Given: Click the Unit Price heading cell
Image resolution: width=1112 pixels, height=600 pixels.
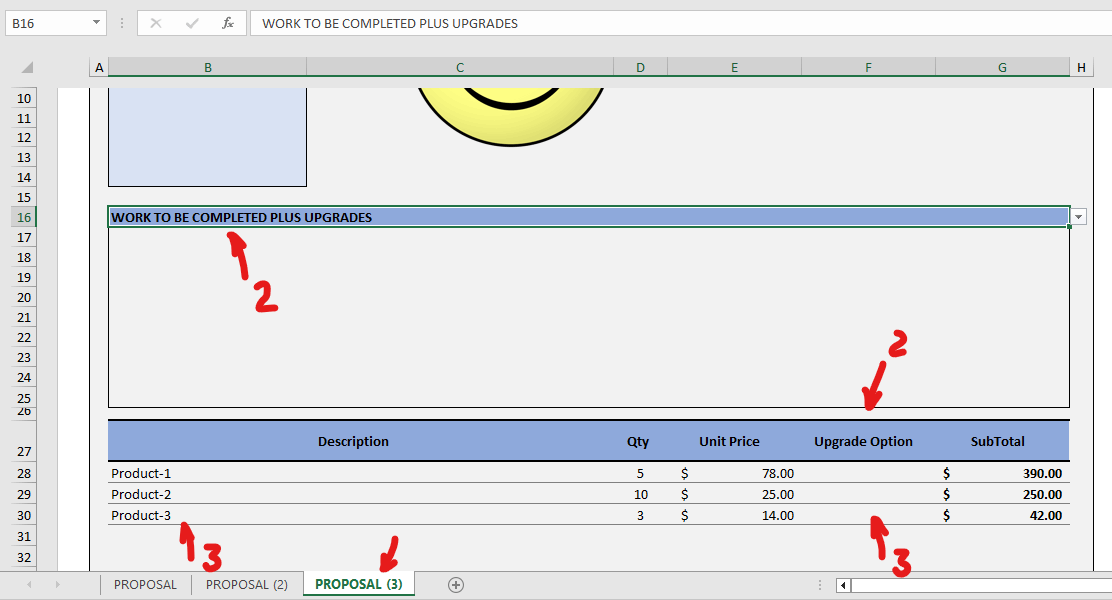Looking at the screenshot, I should [734, 441].
